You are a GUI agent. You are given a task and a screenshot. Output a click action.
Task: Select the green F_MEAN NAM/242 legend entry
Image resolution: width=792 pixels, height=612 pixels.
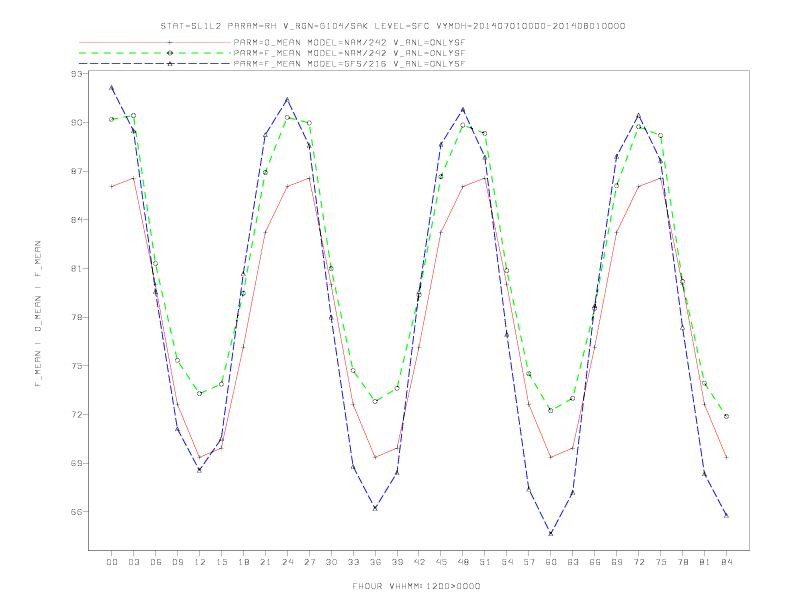point(272,53)
